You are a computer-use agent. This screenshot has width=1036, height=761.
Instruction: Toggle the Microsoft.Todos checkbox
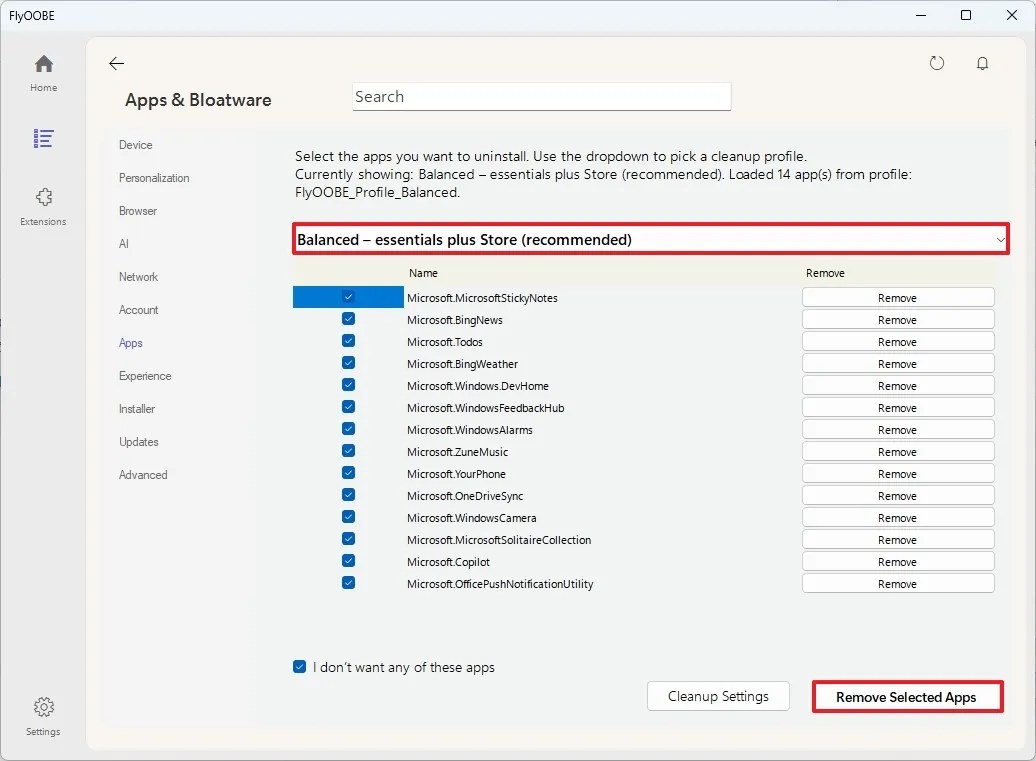348,340
